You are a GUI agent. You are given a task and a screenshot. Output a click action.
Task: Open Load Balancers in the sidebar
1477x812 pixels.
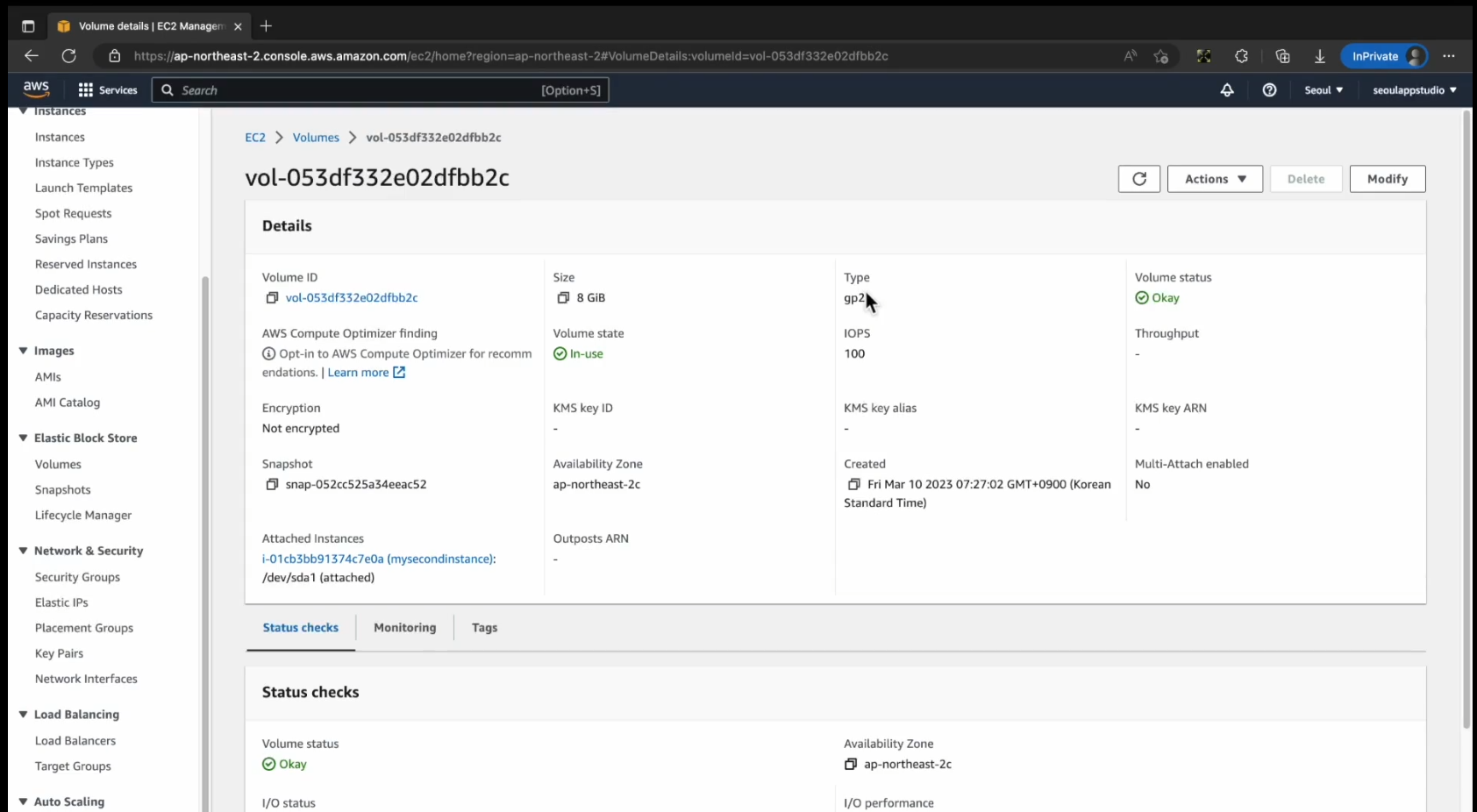click(x=75, y=741)
